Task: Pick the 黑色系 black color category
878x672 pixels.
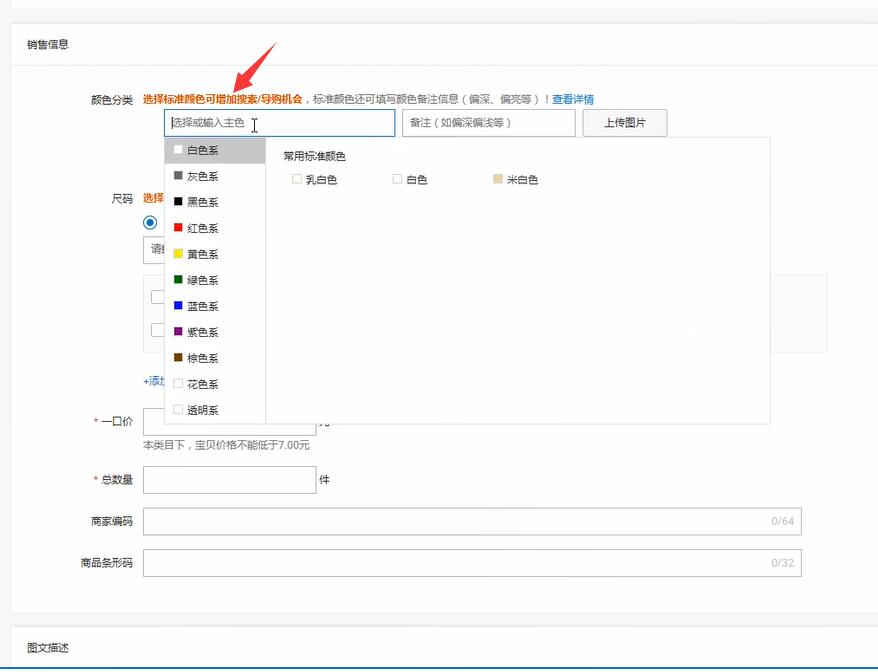Action: pyautogui.click(x=202, y=202)
